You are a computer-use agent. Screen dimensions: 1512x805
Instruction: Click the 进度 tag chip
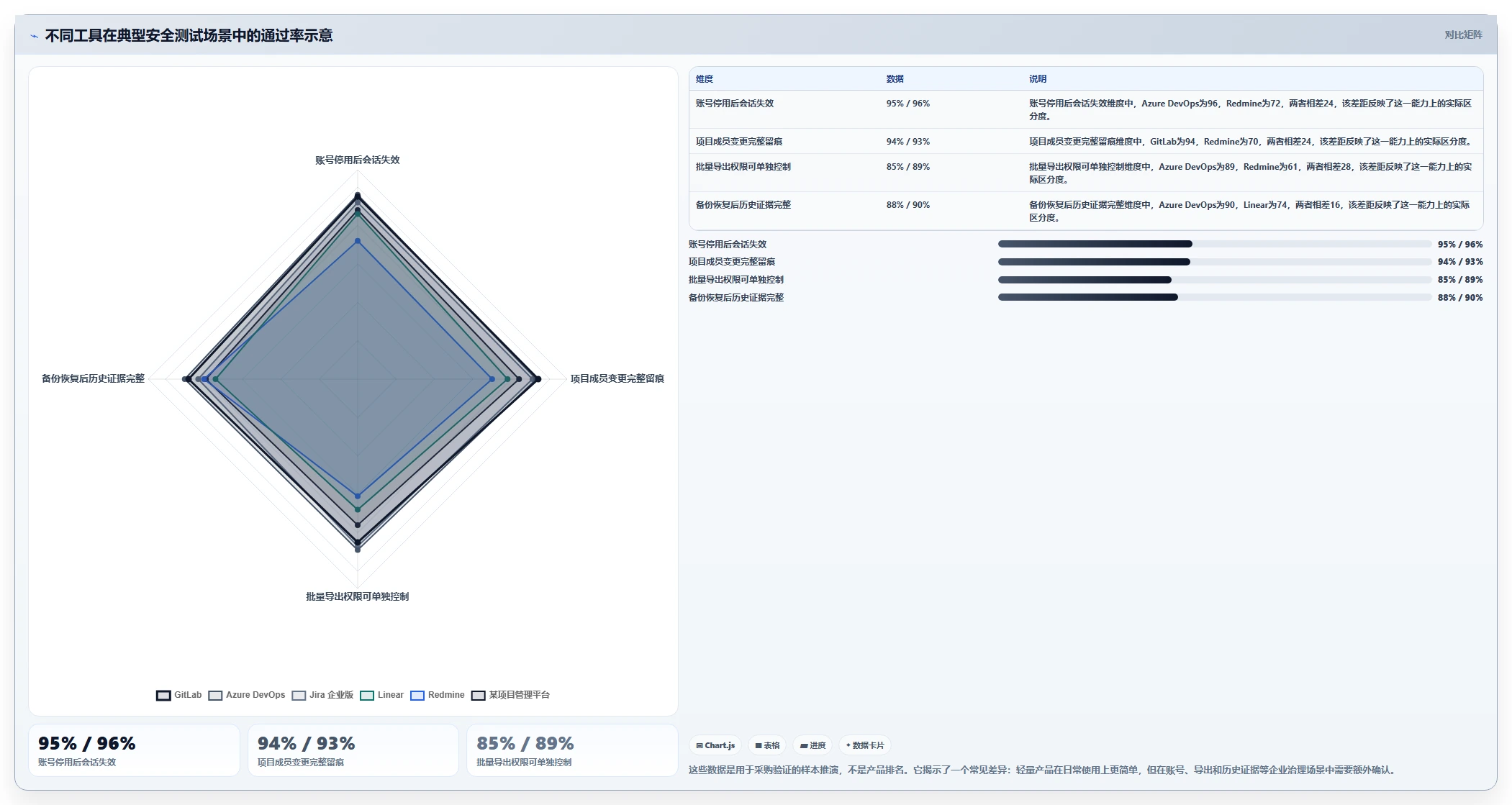click(813, 745)
